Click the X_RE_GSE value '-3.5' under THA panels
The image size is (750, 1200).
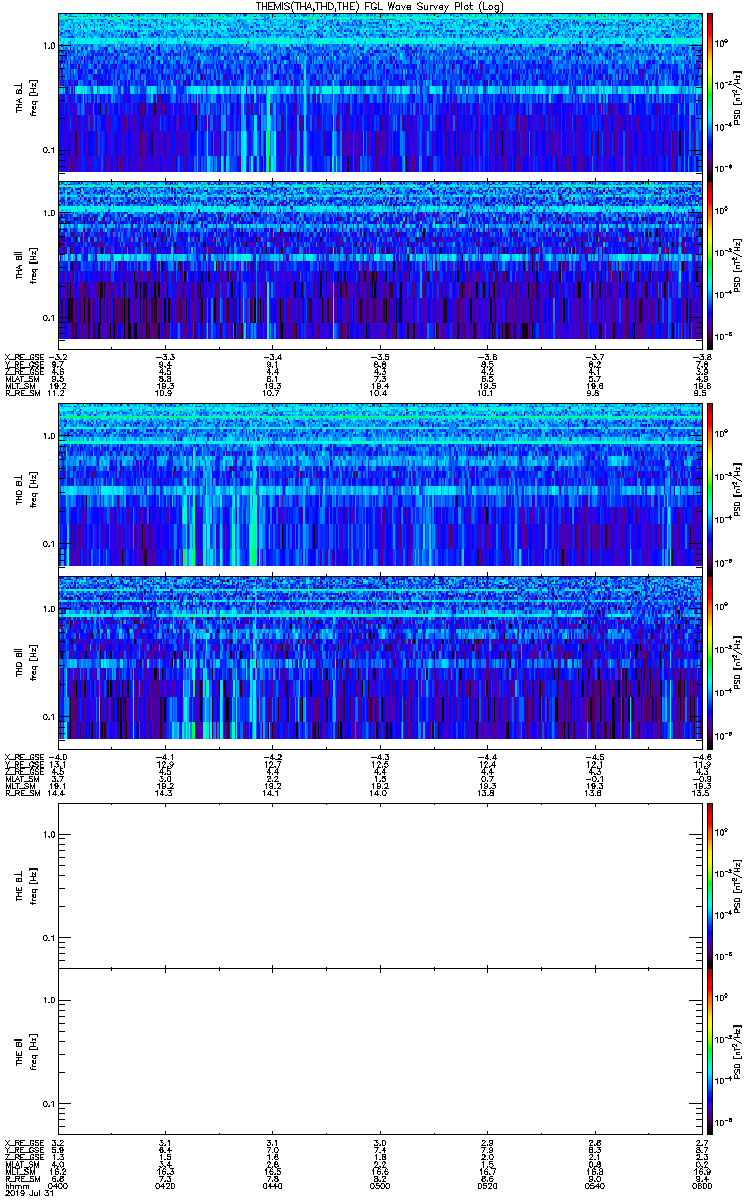click(380, 356)
